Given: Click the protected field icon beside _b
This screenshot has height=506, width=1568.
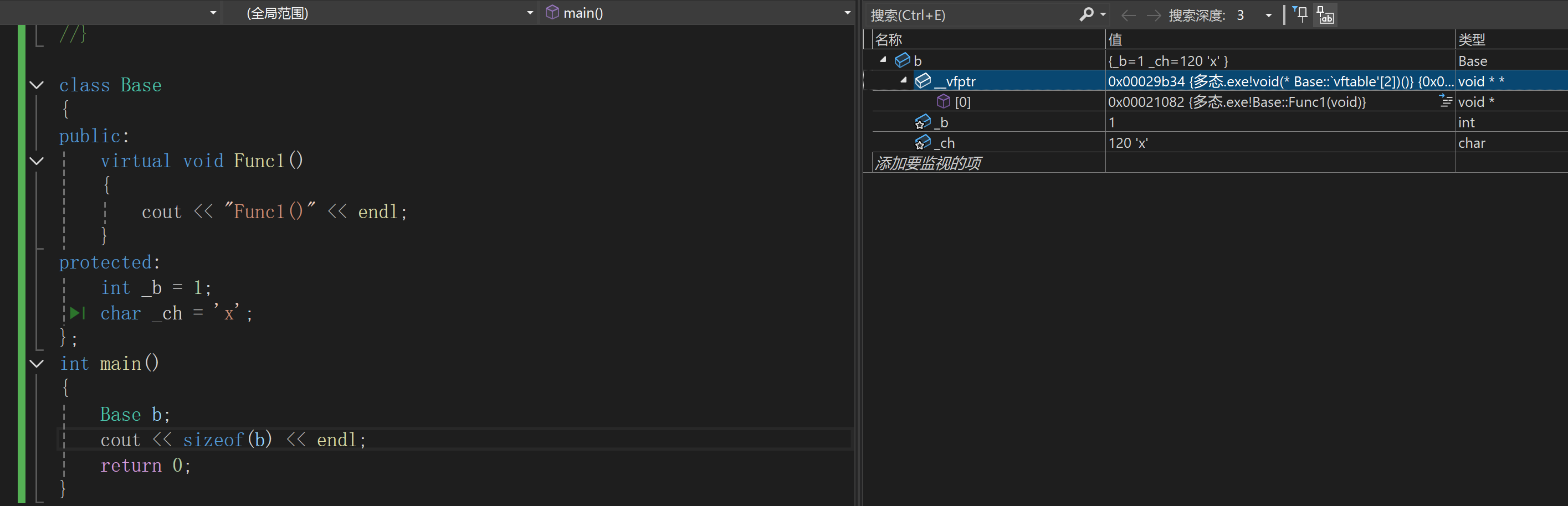Looking at the screenshot, I should [923, 122].
